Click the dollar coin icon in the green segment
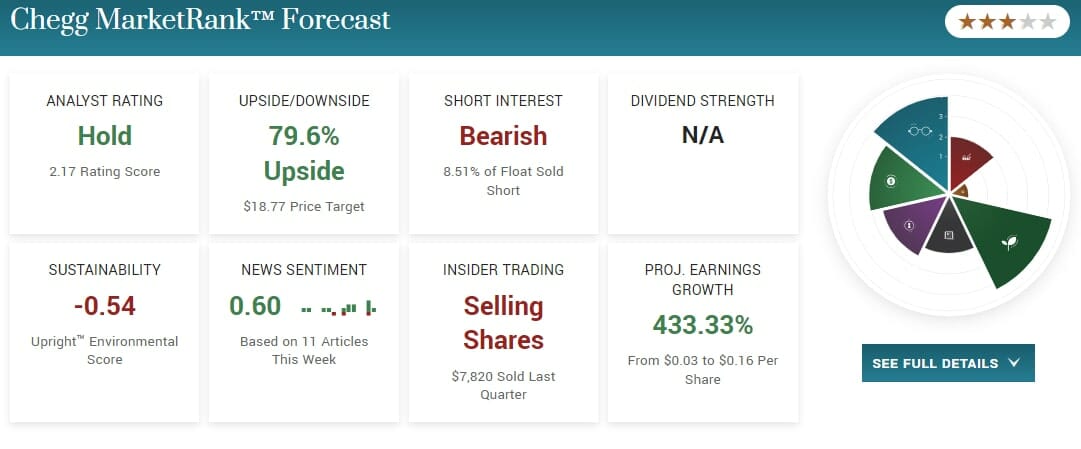The height and width of the screenshot is (449, 1081). (891, 181)
